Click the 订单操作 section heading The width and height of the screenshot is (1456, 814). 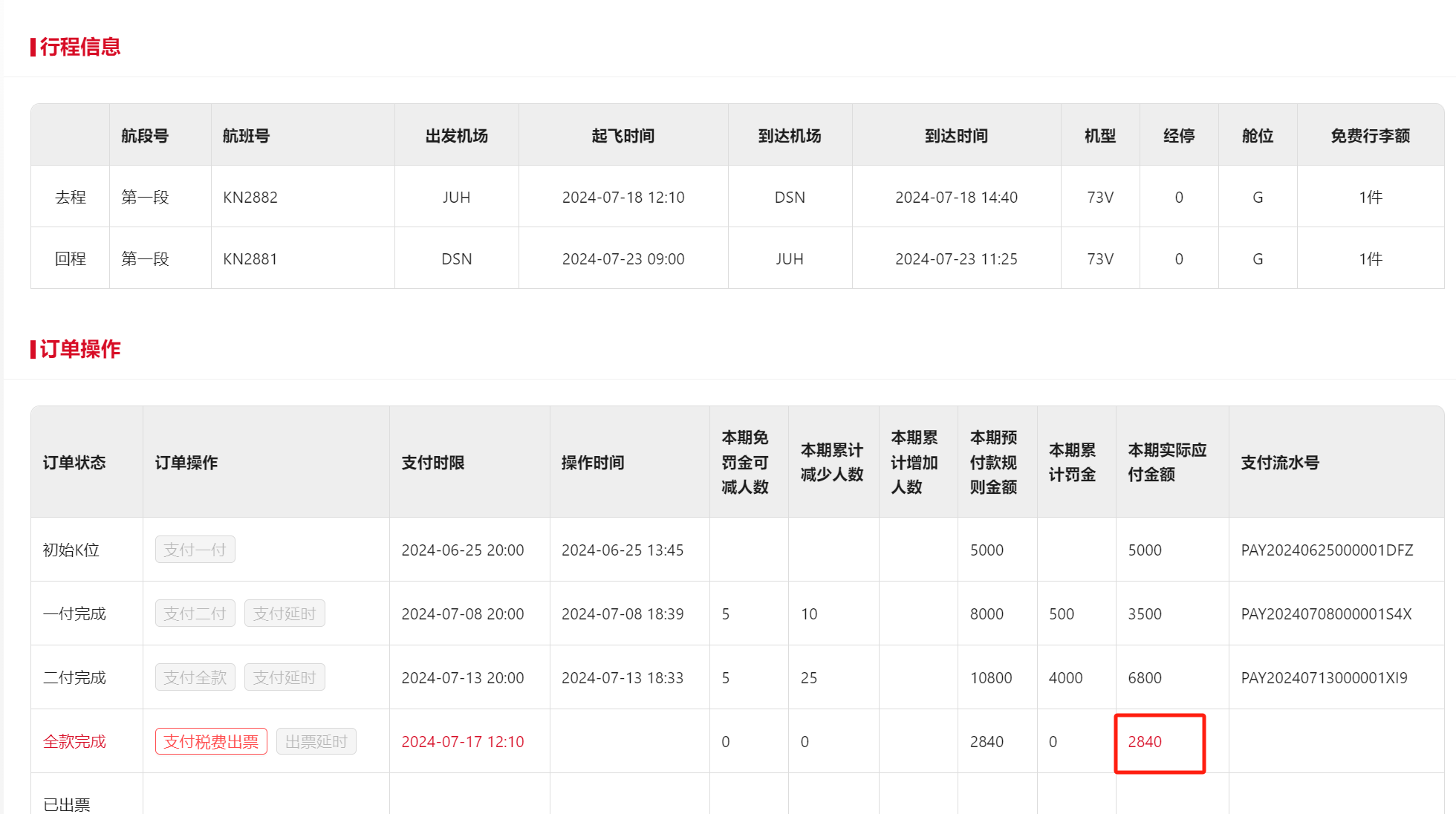point(79,349)
